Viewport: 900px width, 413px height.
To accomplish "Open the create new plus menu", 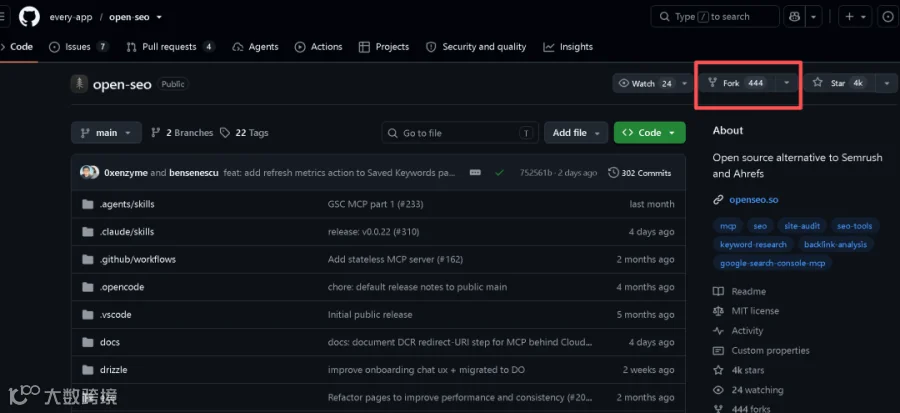I will 855,17.
